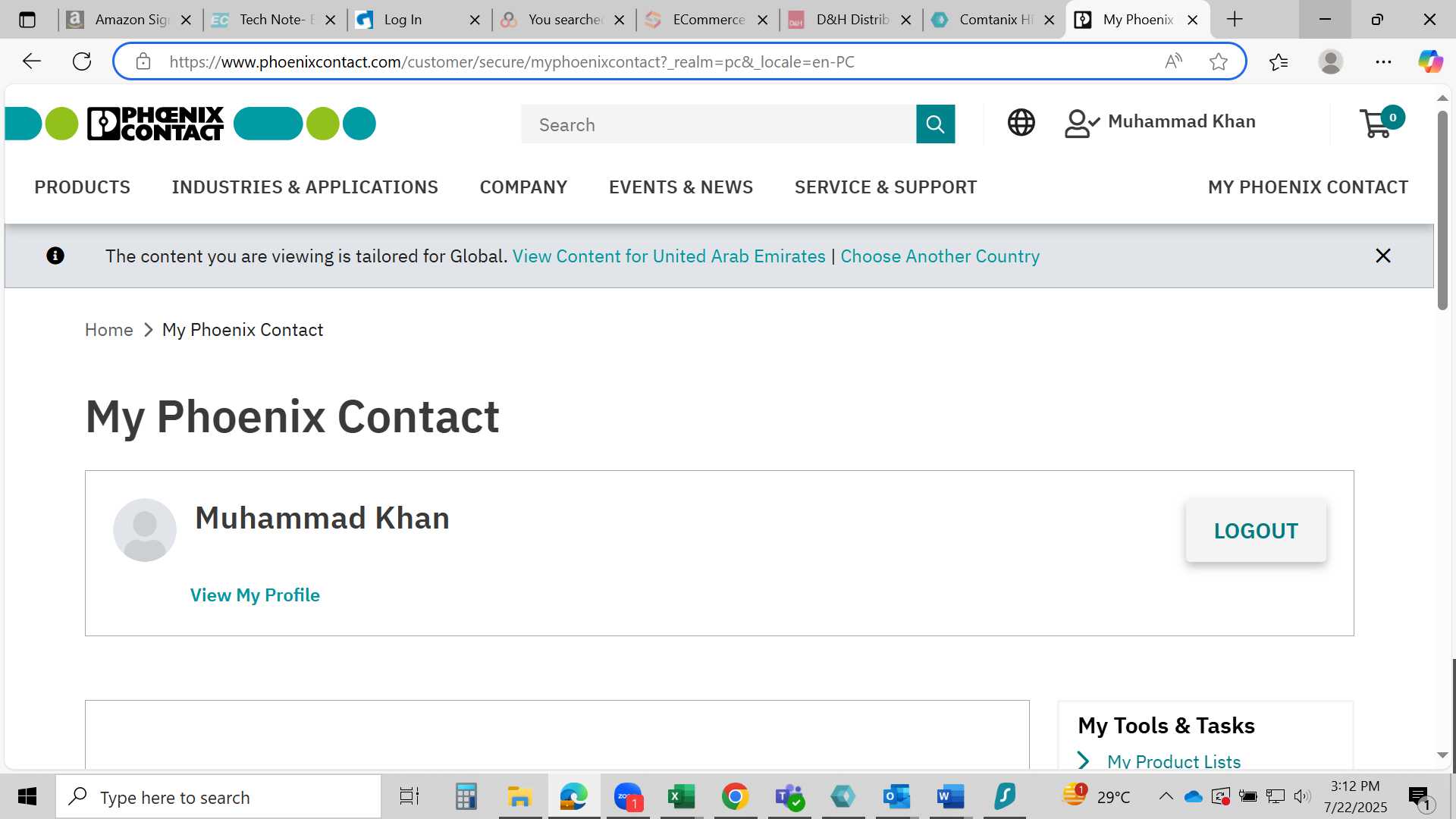Show hidden system tray icons

[x=1166, y=796]
